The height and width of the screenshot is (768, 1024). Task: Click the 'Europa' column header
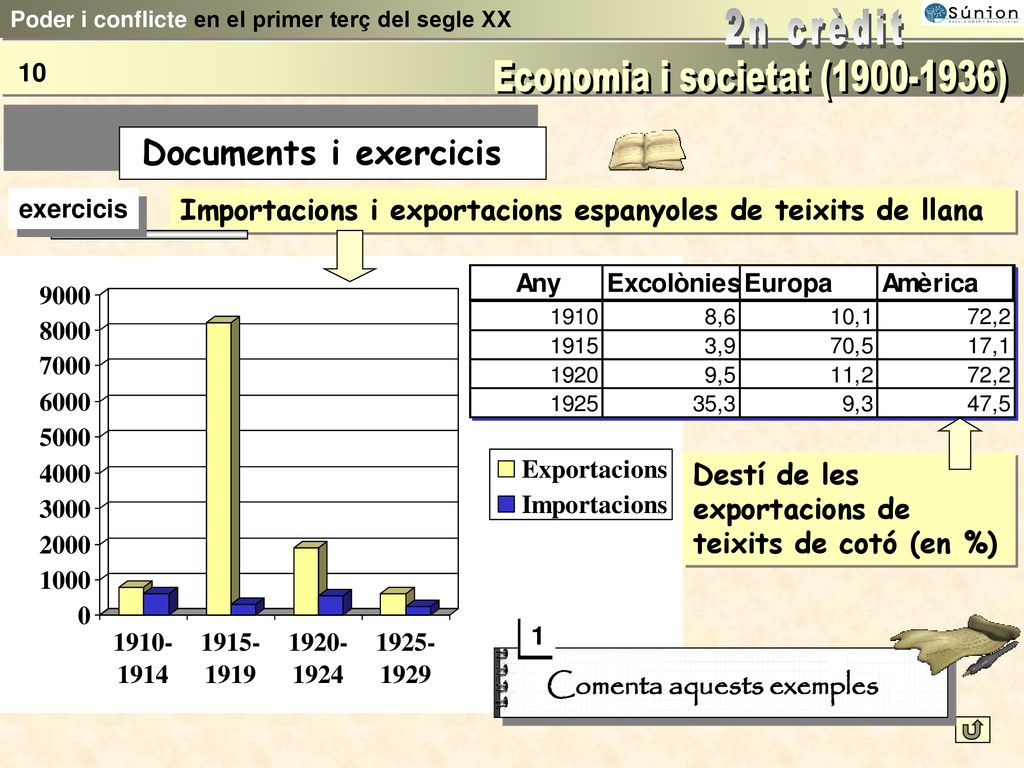[x=808, y=283]
